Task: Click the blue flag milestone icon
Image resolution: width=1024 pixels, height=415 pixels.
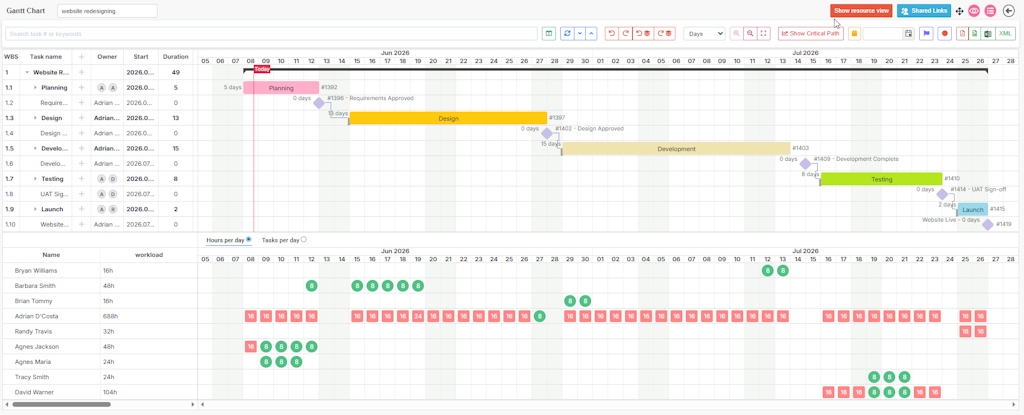Action: (x=926, y=33)
